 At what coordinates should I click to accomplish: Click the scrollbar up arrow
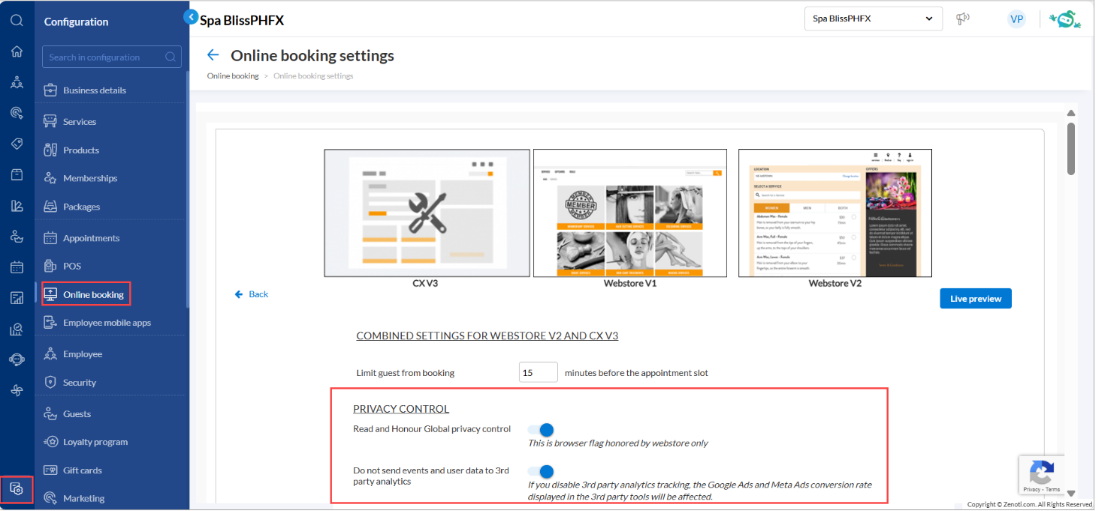tap(1071, 113)
